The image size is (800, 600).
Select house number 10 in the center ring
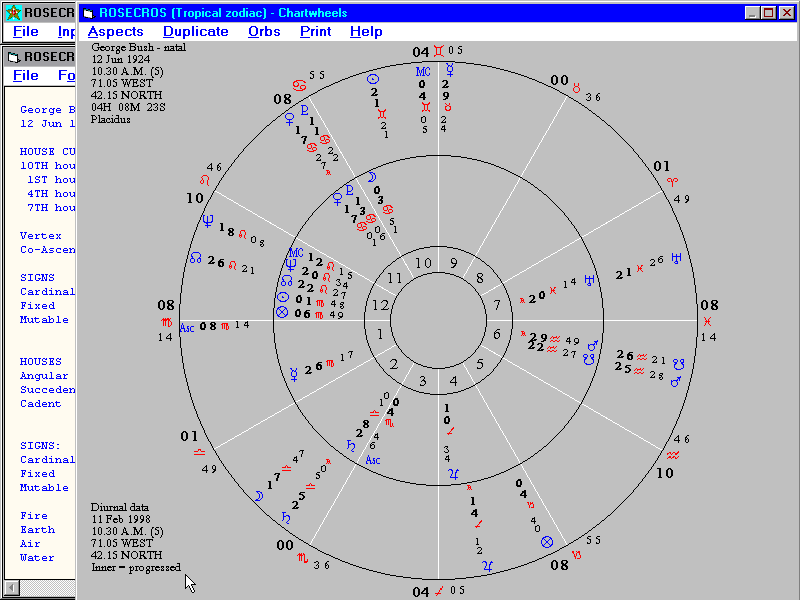point(423,263)
